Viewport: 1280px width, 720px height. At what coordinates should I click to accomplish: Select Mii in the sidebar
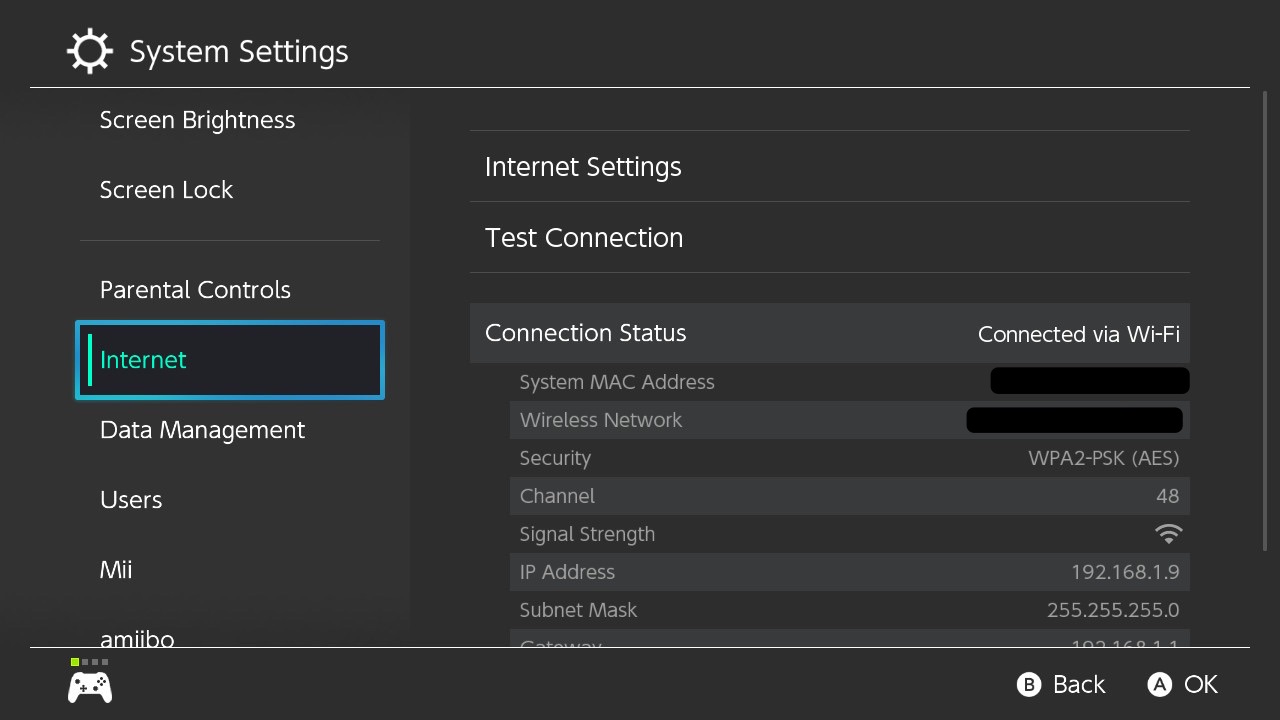(116, 570)
